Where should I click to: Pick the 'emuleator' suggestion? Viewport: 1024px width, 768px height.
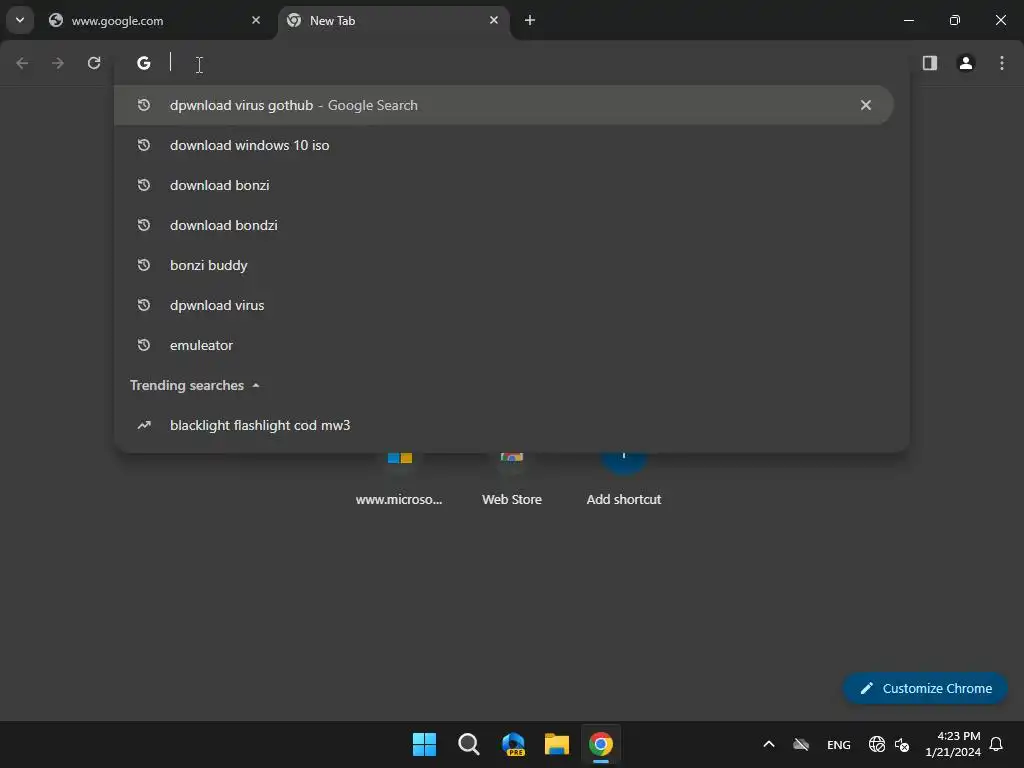coord(504,345)
